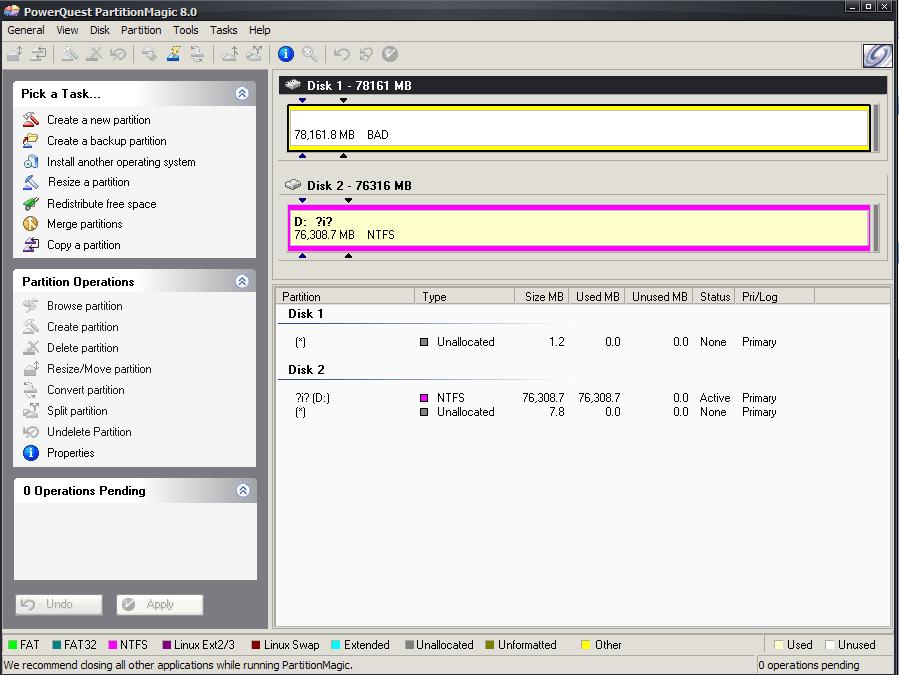Click the Resize a partition task icon
Viewport: 899px width, 675px height.
pos(31,182)
